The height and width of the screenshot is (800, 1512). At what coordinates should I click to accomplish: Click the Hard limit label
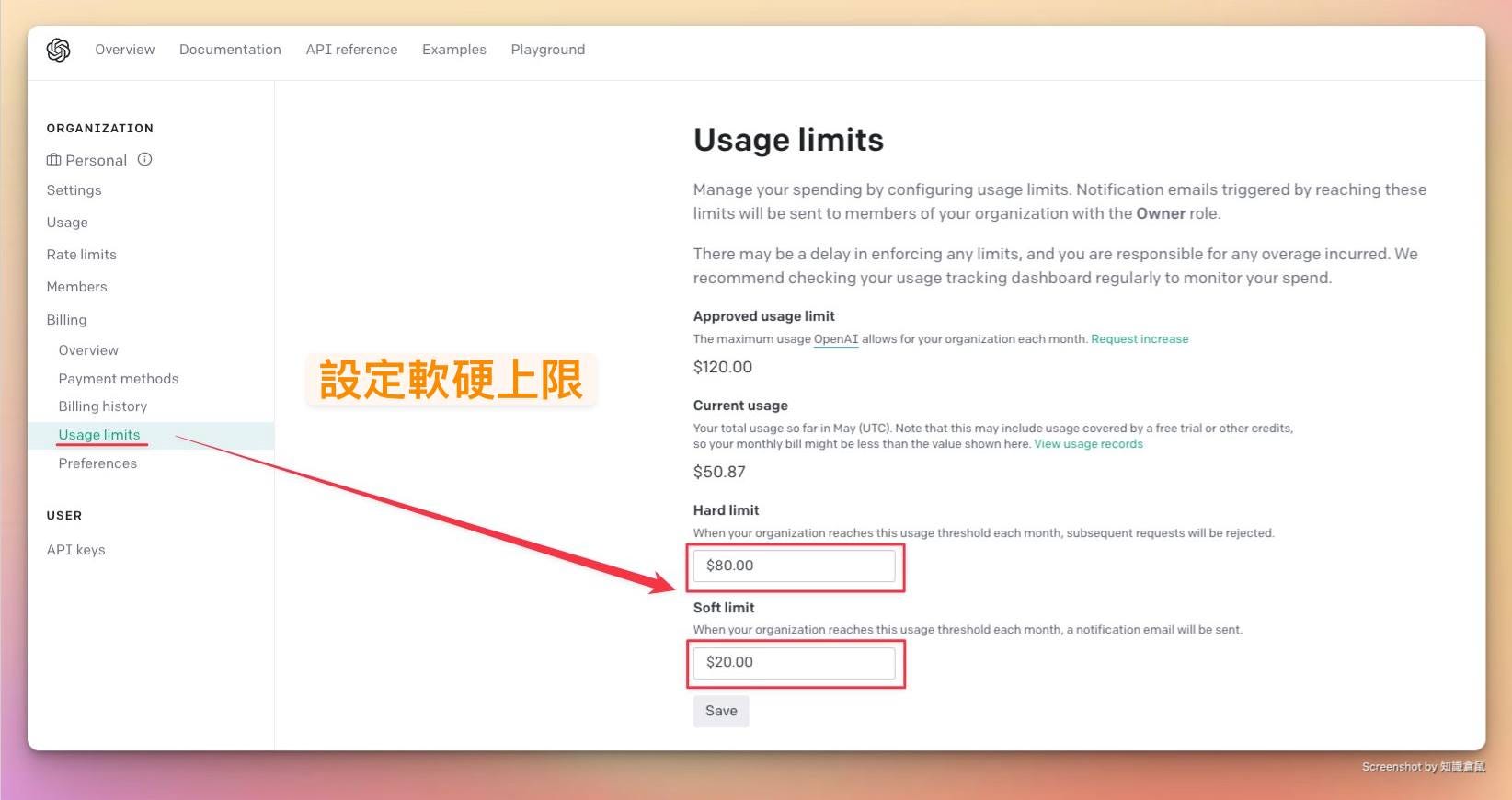pyautogui.click(x=727, y=510)
